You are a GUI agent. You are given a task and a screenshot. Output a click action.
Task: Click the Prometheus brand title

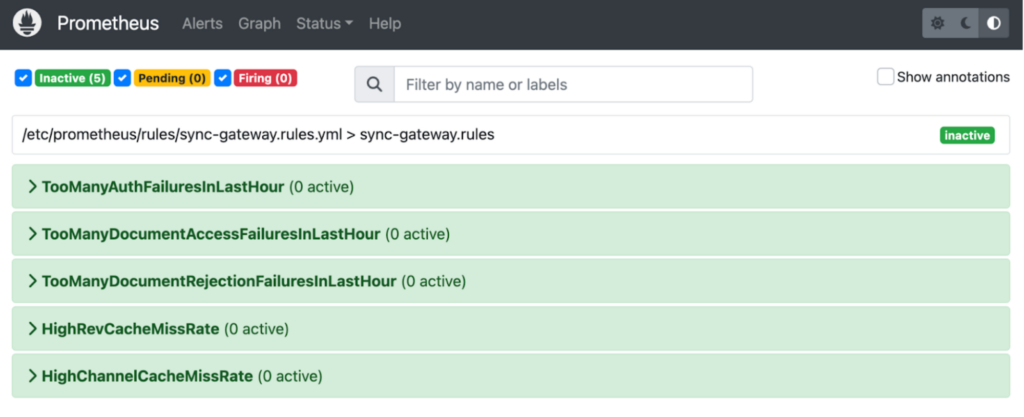[108, 23]
